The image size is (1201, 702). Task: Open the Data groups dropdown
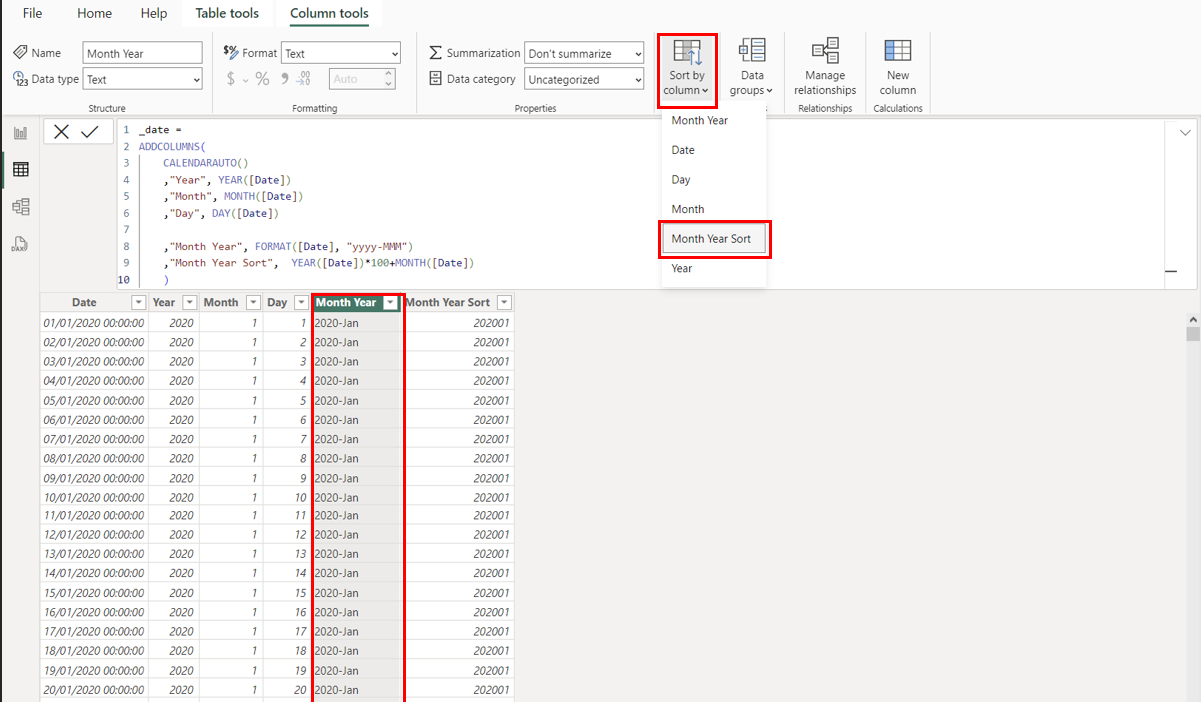coord(752,67)
